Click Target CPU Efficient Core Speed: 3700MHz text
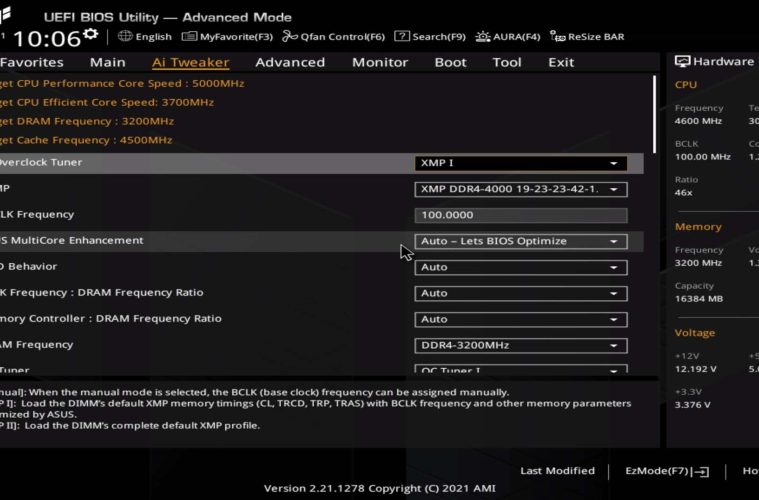This screenshot has height=500, width=759. [106, 102]
